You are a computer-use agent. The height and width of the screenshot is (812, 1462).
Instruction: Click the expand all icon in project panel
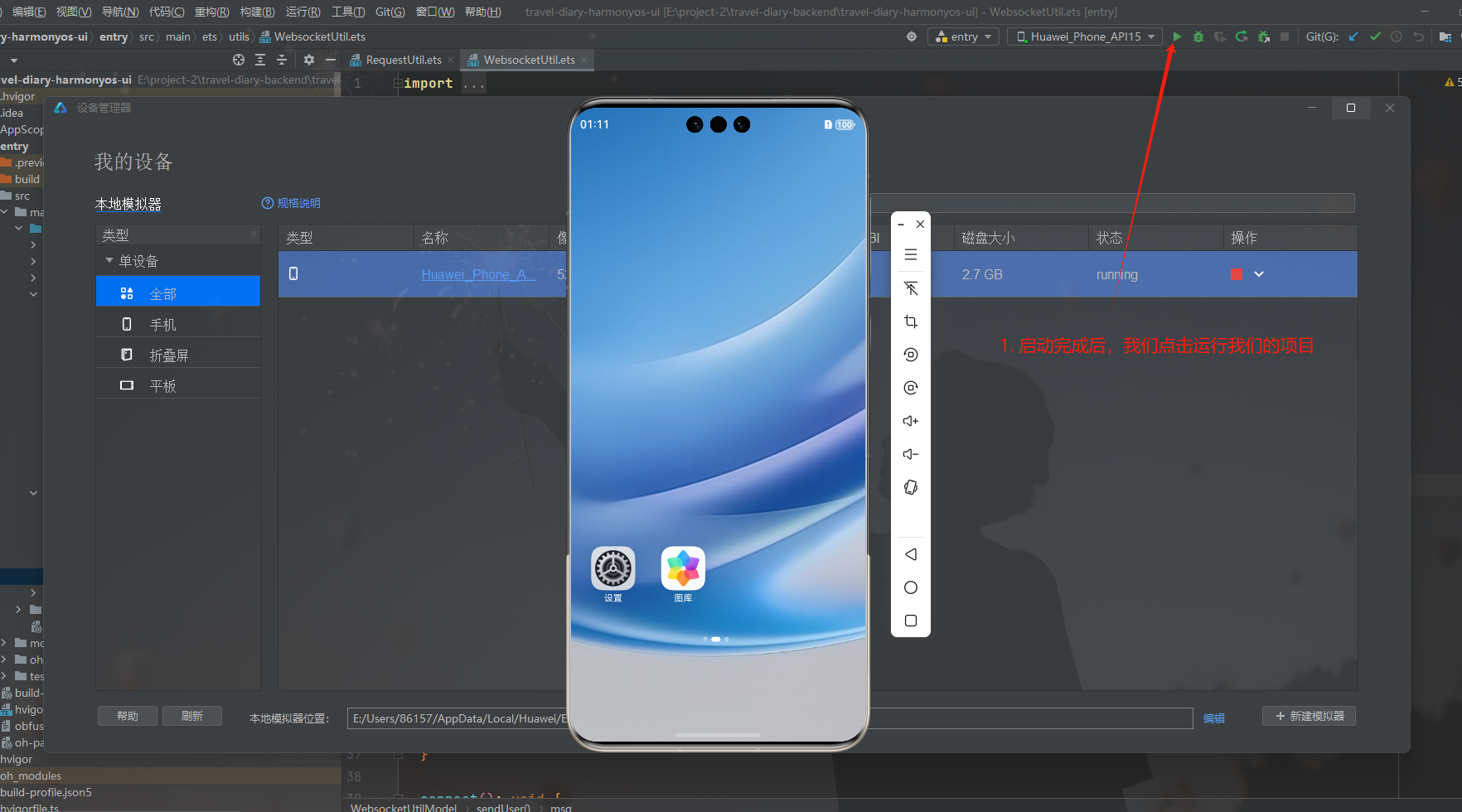(260, 60)
